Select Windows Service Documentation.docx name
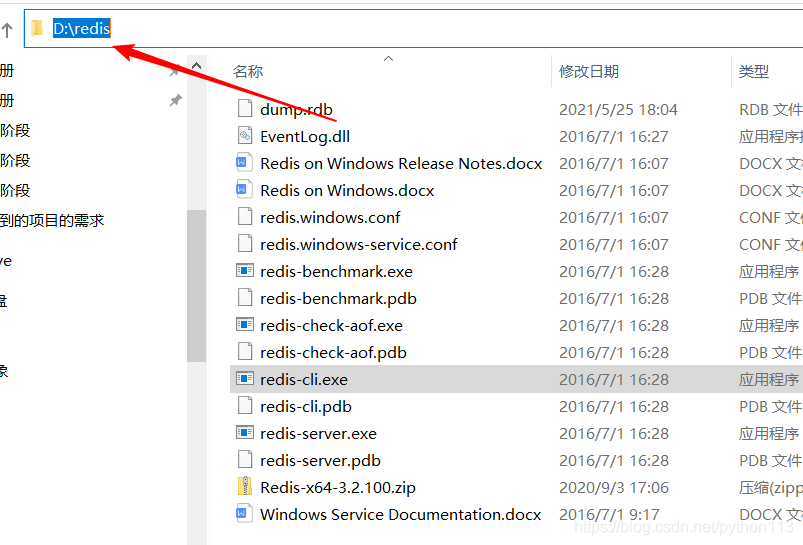Image resolution: width=803 pixels, height=545 pixels. click(x=400, y=515)
